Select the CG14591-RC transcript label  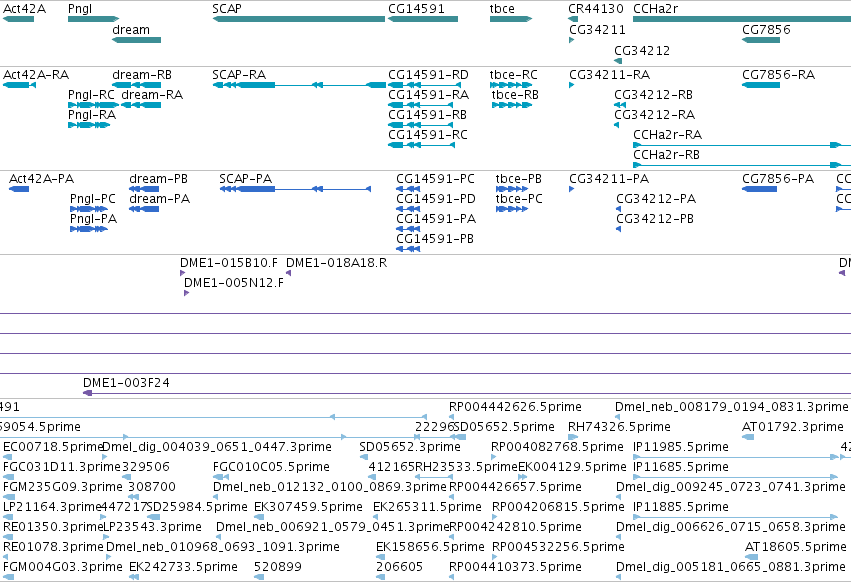pos(428,135)
